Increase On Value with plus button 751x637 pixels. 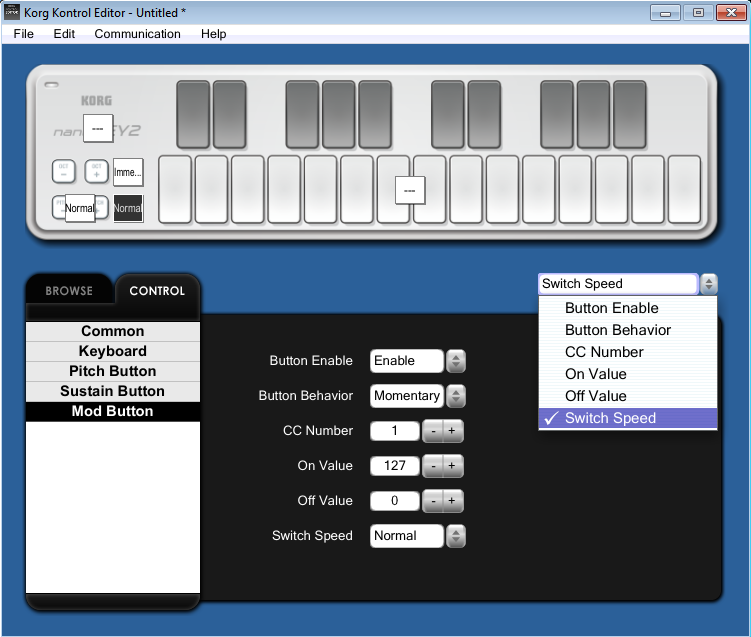coord(453,466)
